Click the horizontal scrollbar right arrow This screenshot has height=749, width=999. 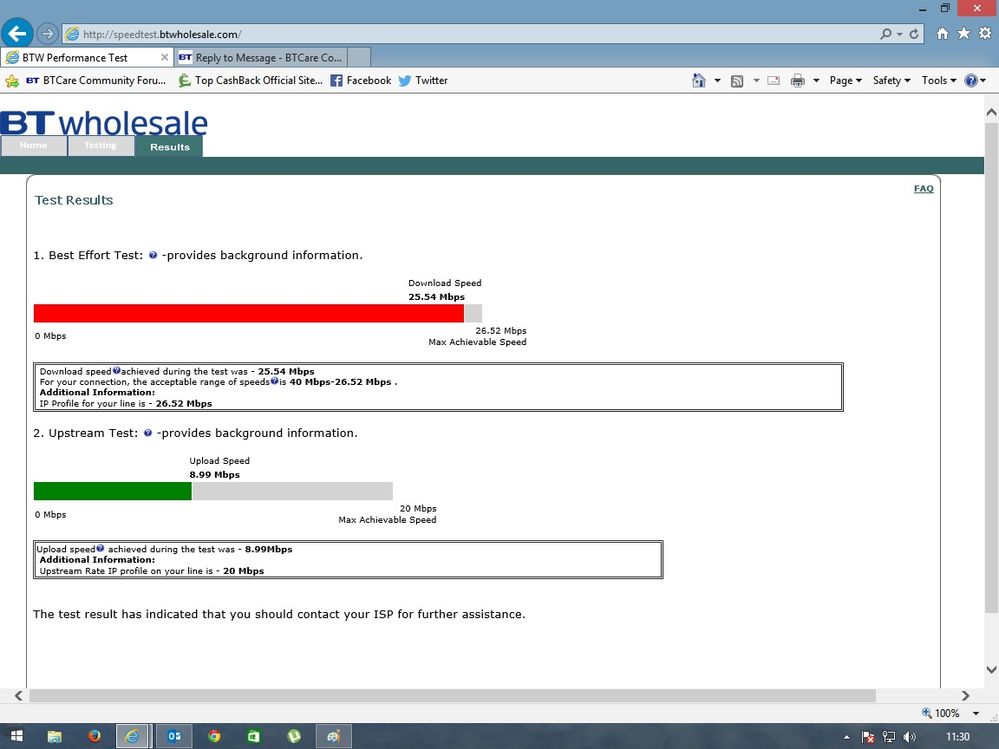(x=965, y=696)
